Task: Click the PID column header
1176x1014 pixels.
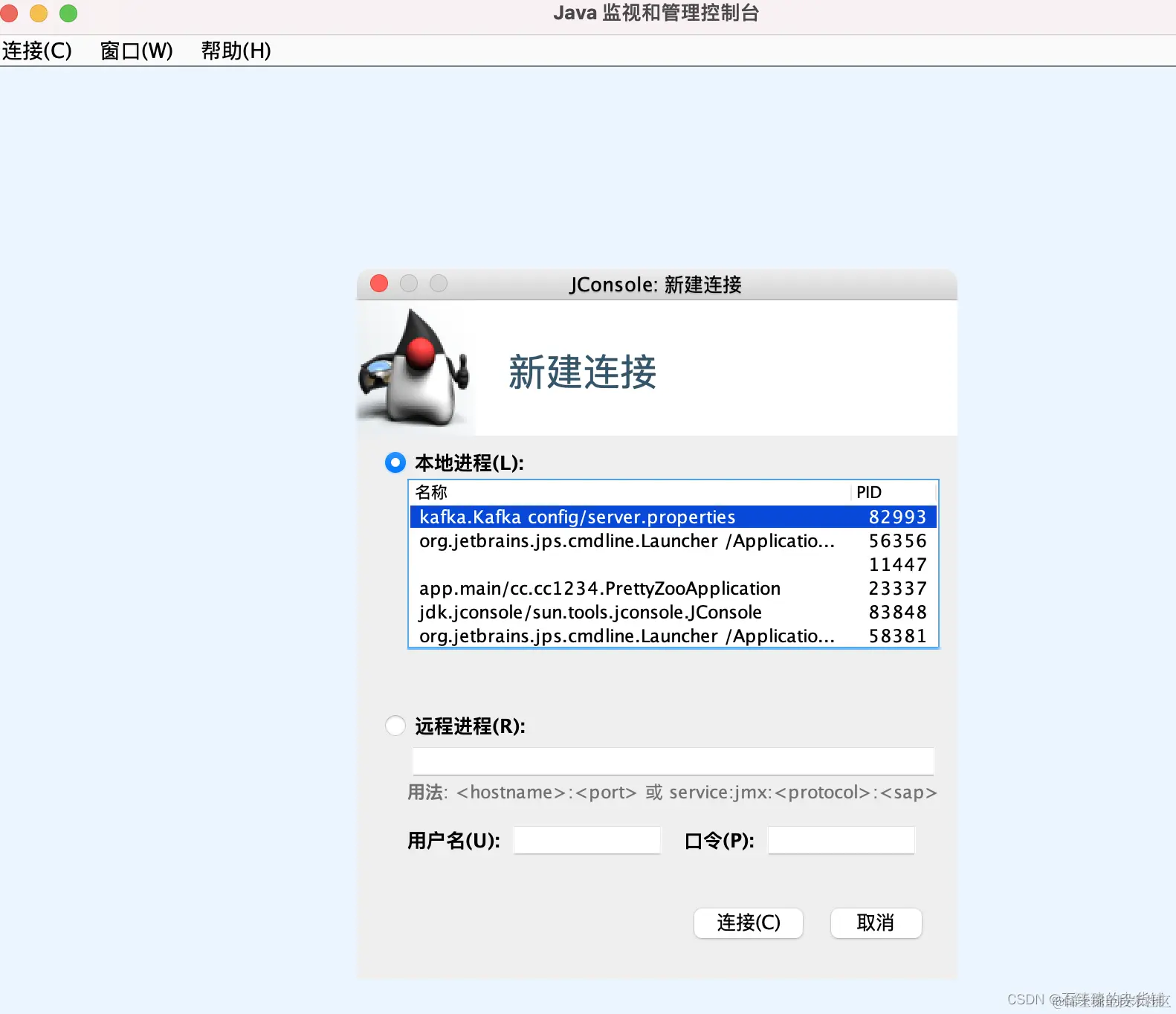Action: [894, 492]
